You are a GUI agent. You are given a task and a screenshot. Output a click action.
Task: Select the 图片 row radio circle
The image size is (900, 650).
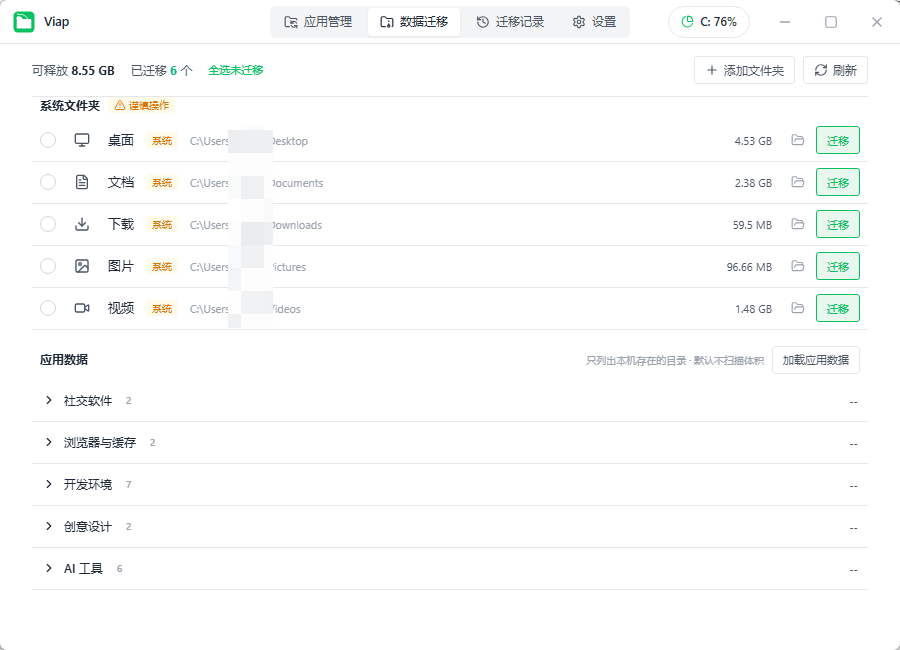click(x=48, y=266)
